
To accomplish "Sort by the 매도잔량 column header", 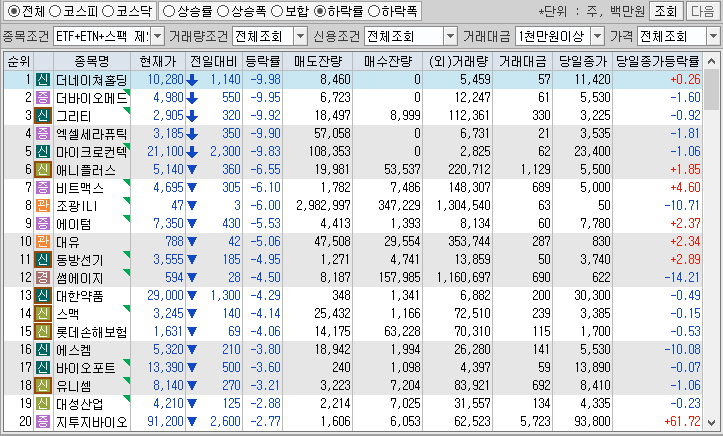I will (x=317, y=61).
